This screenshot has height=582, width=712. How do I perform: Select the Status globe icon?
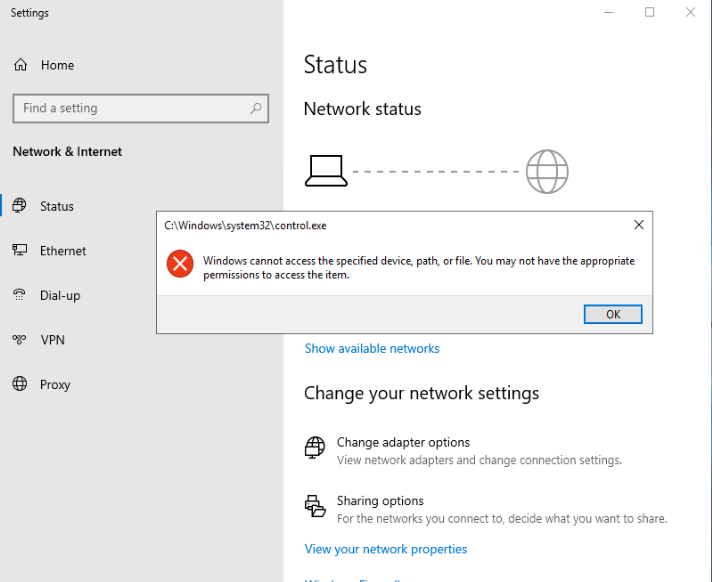point(20,206)
